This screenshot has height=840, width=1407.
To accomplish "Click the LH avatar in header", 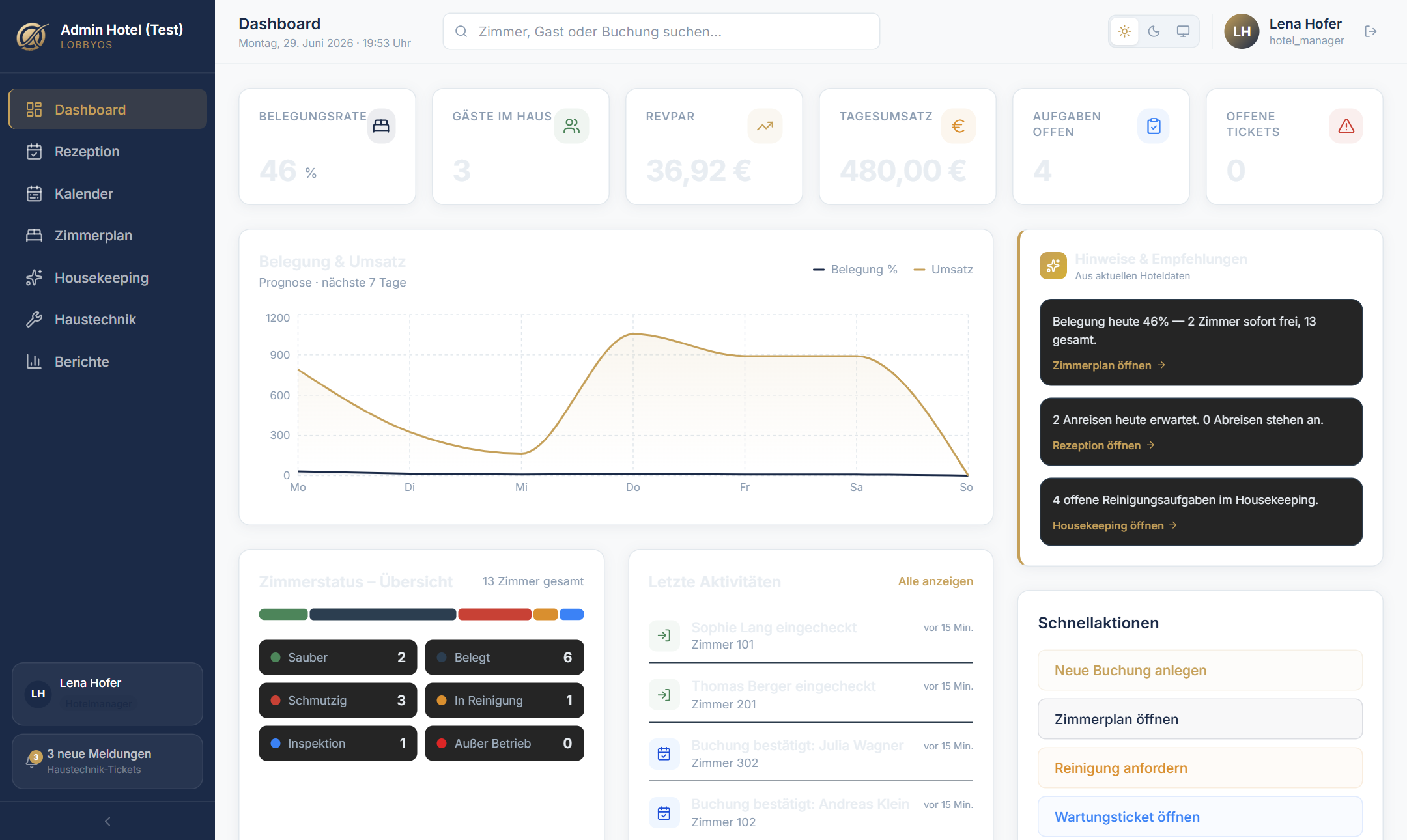I will (1242, 31).
